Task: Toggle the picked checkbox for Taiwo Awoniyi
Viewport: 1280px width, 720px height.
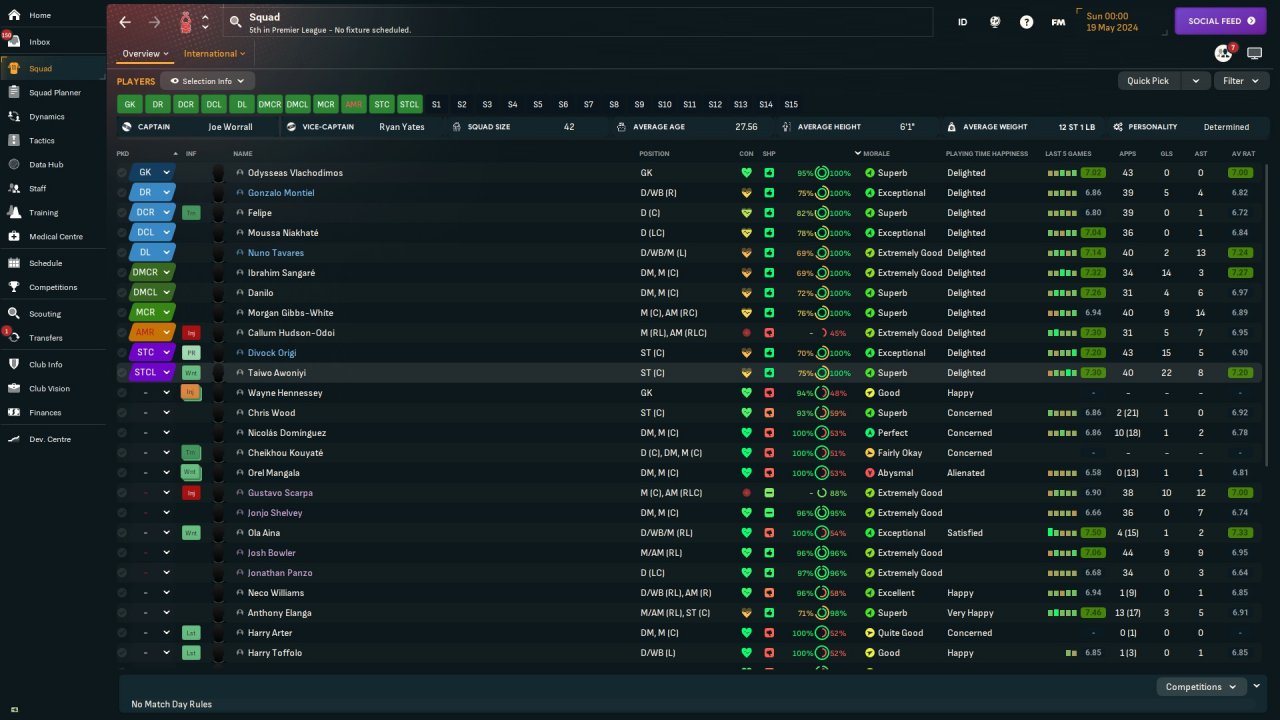Action: pos(122,373)
